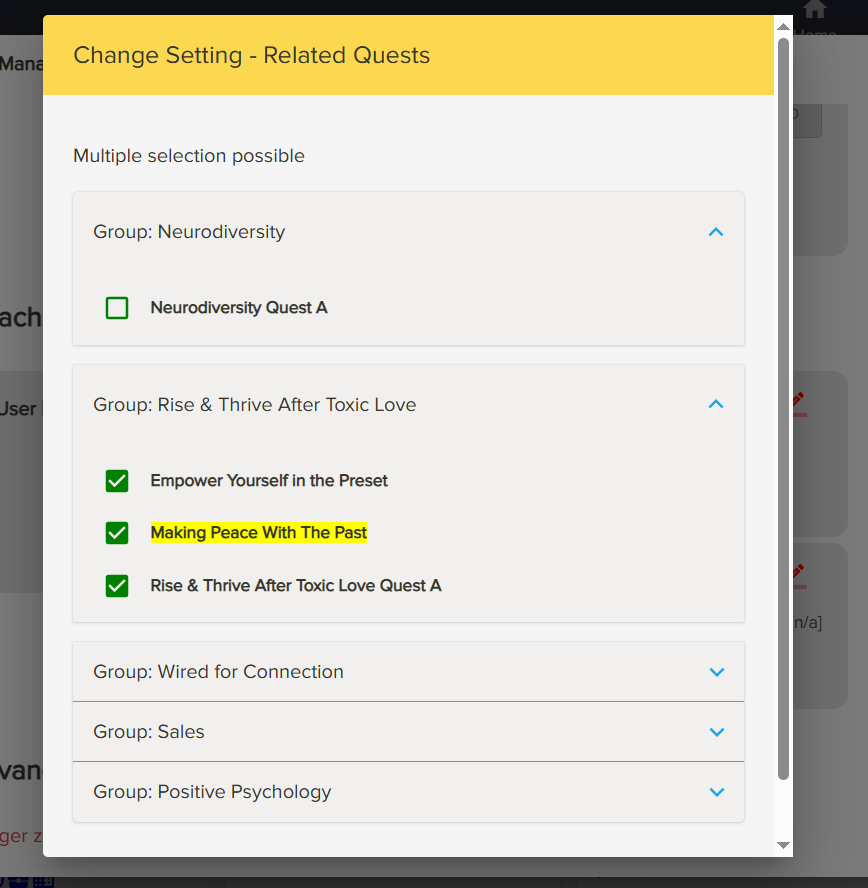Click the upper red pencil edit icon

click(797, 401)
